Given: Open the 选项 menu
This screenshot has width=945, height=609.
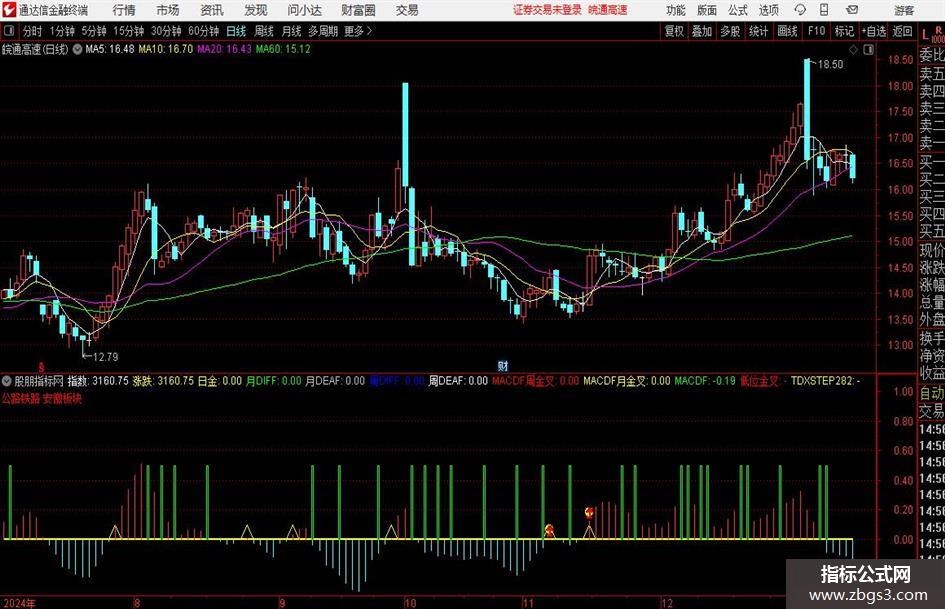Looking at the screenshot, I should point(768,10).
